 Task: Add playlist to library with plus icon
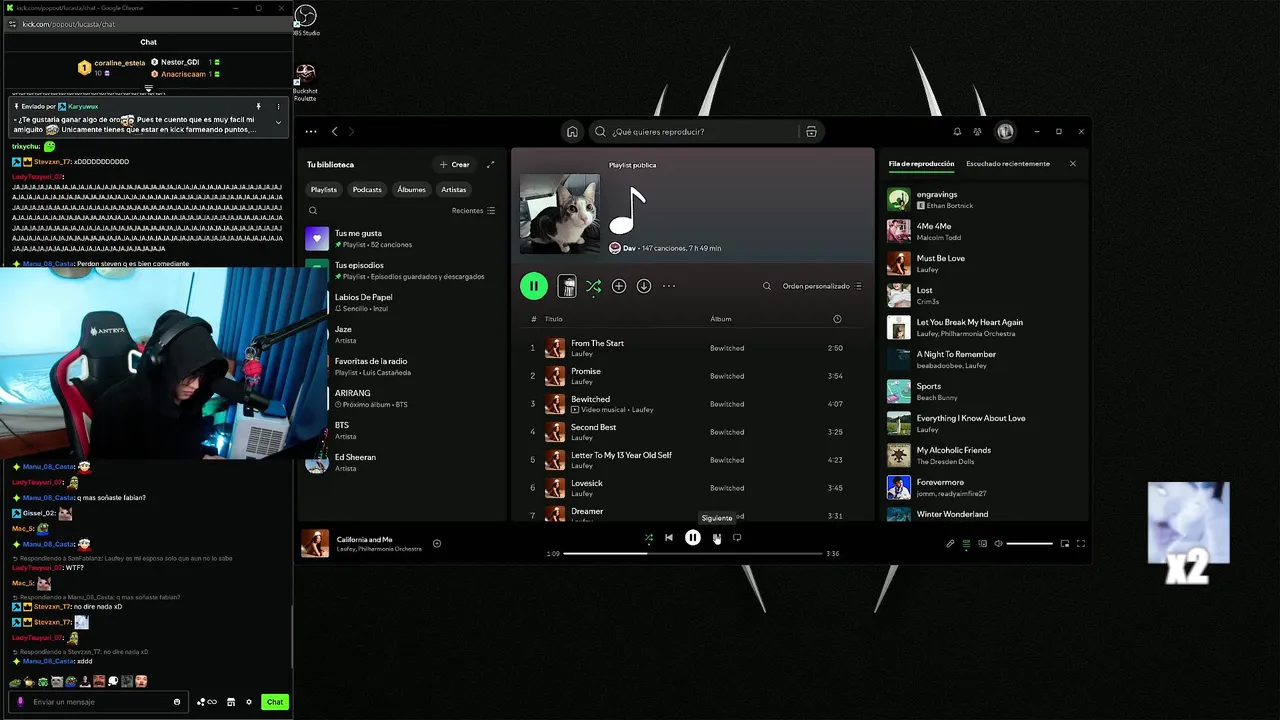click(x=619, y=286)
